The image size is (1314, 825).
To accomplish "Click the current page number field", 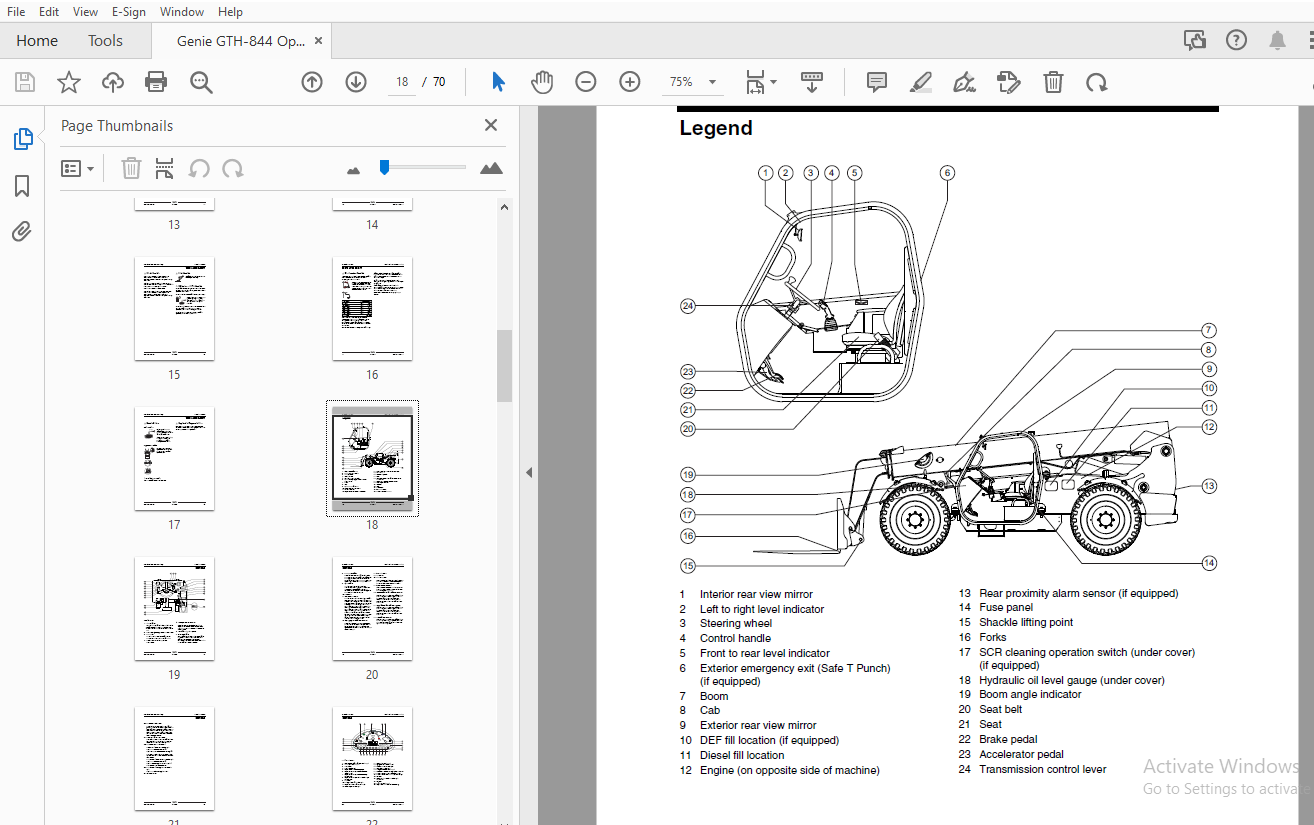I will (402, 82).
